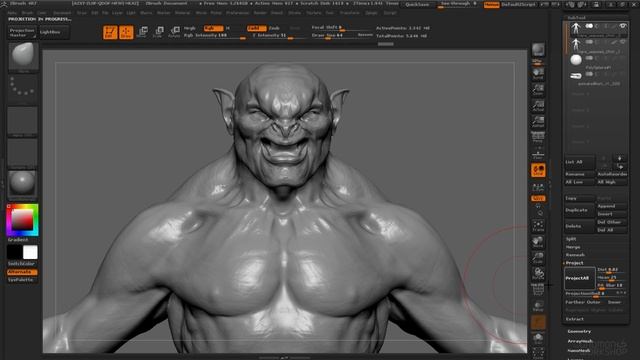Click the Move canvas icon on right shelf
Image resolution: width=640 pixels, height=360 pixels.
click(538, 242)
